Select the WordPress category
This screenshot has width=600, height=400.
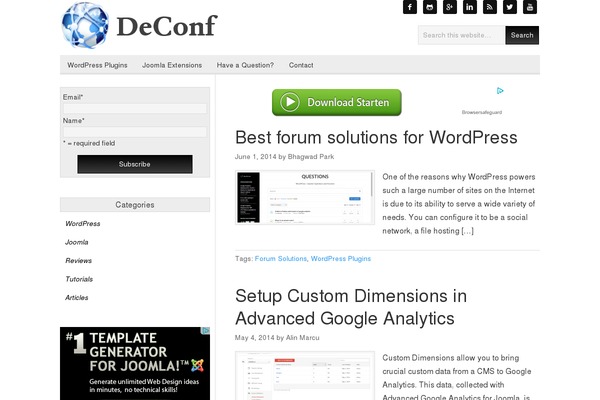(x=83, y=224)
